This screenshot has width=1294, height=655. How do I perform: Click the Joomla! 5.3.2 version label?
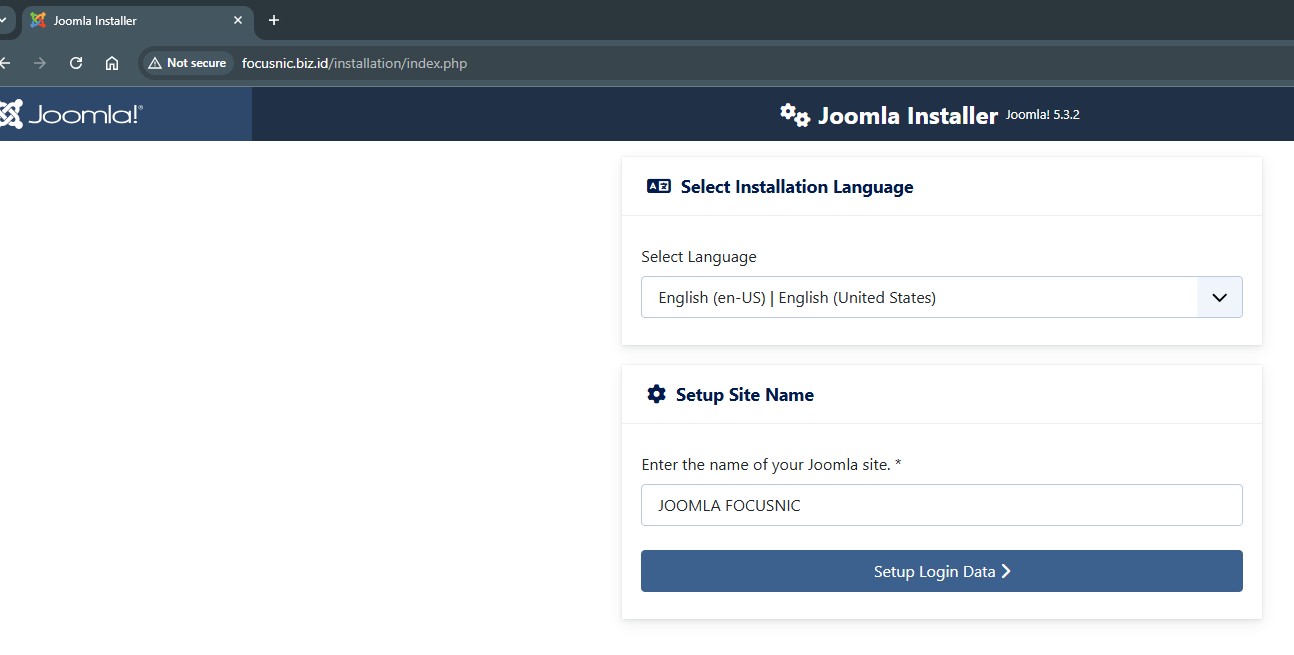1042,115
